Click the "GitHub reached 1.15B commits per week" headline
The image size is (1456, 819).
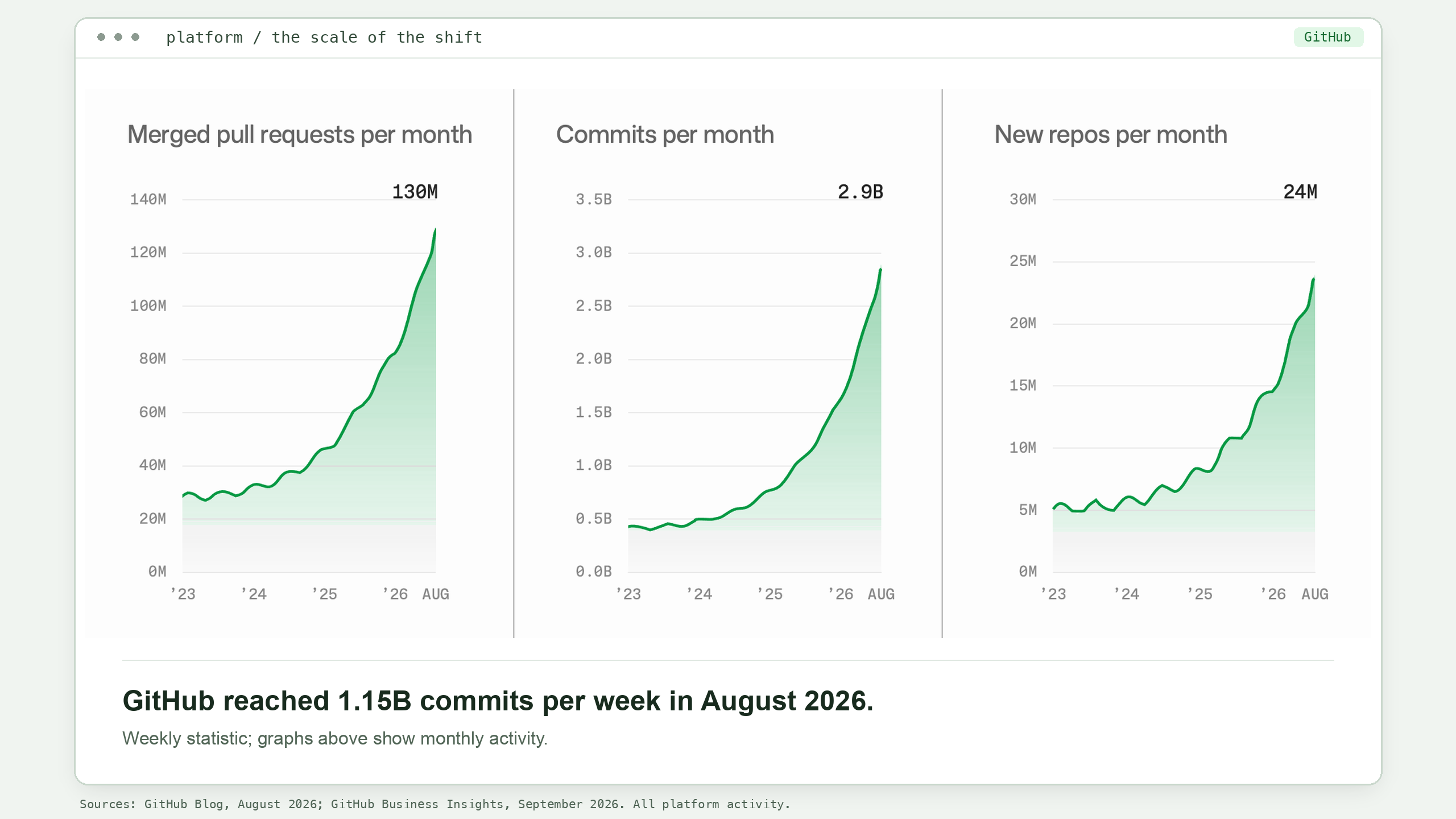pos(498,701)
